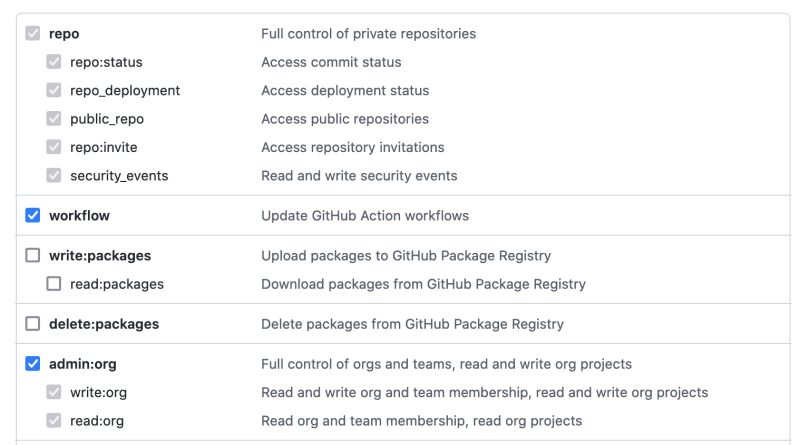Enable the read:packages scope checkbox
The image size is (800, 445).
(x=54, y=284)
